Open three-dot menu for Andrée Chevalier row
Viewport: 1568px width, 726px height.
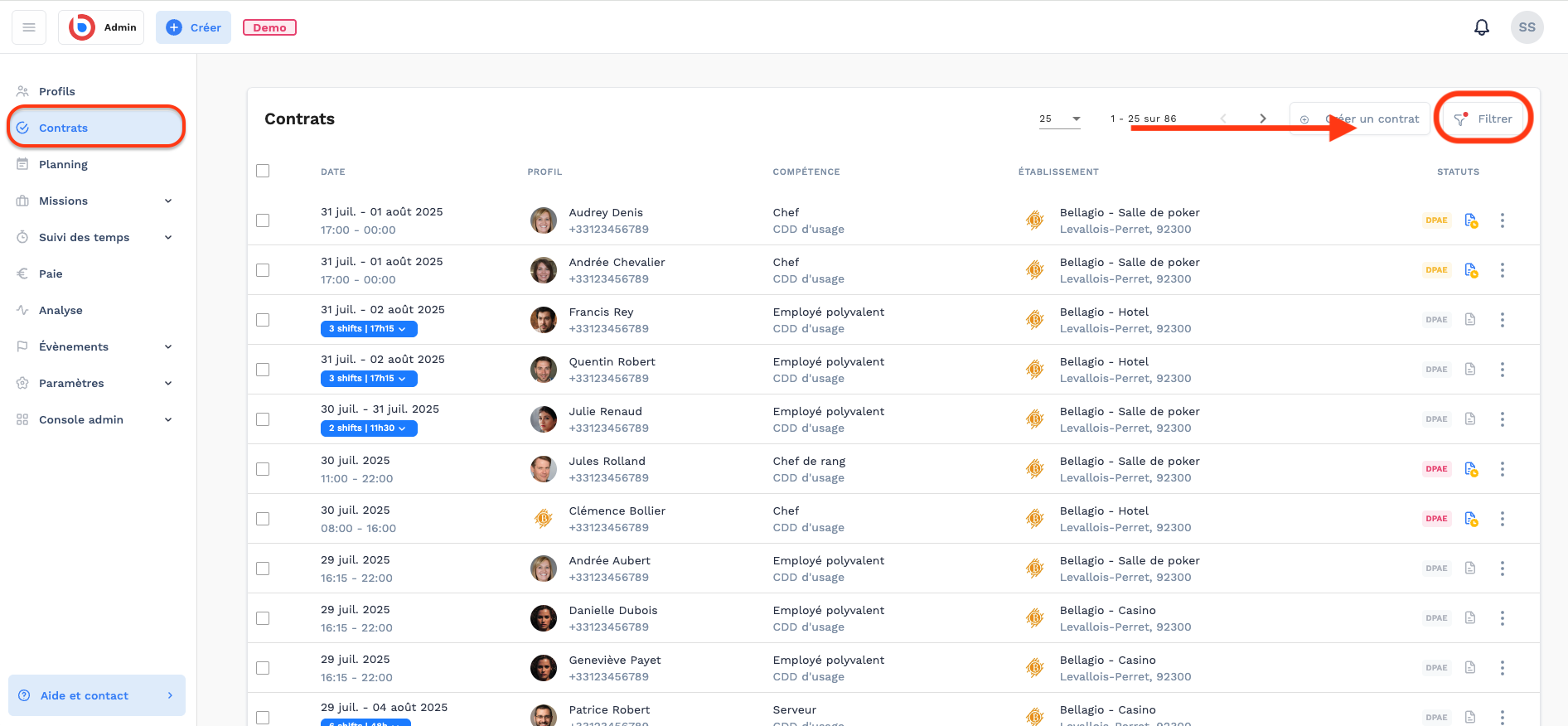tap(1502, 270)
